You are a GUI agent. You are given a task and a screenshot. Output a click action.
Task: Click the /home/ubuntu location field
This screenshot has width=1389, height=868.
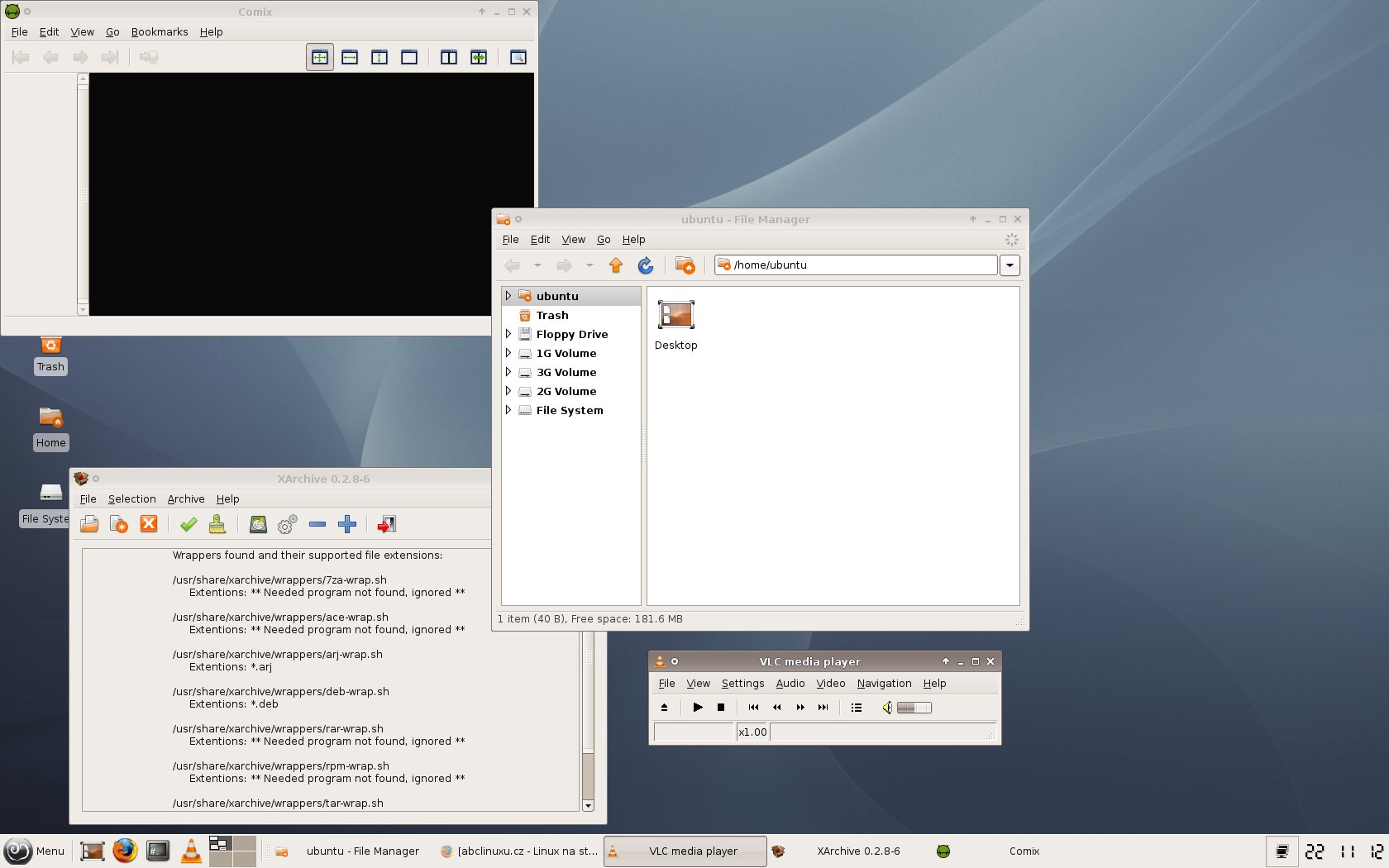(x=856, y=265)
